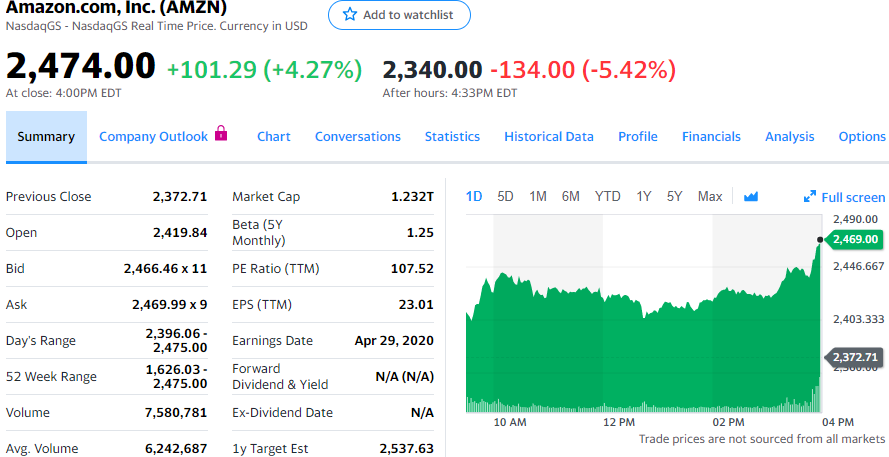Switch chart type using the area chart icon
Viewport: 889px width, 457px height.
coord(751,197)
